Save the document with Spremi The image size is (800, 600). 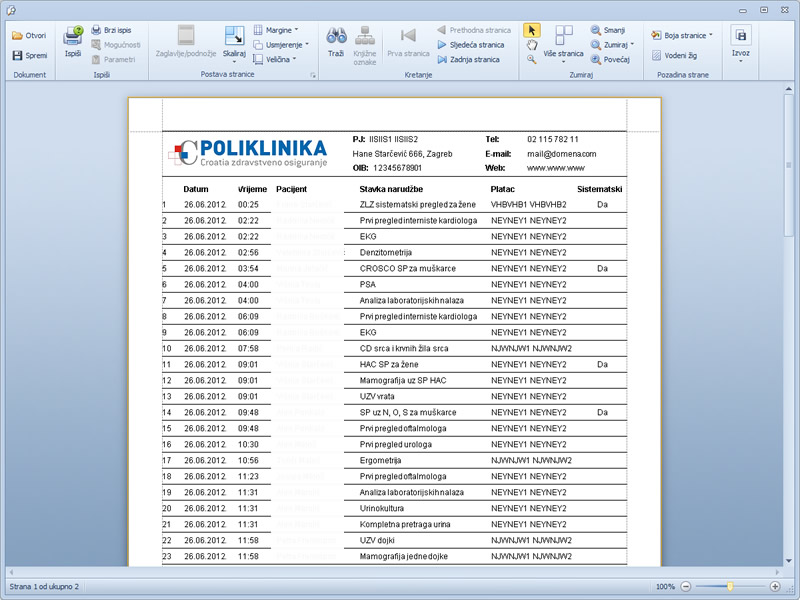[29, 55]
